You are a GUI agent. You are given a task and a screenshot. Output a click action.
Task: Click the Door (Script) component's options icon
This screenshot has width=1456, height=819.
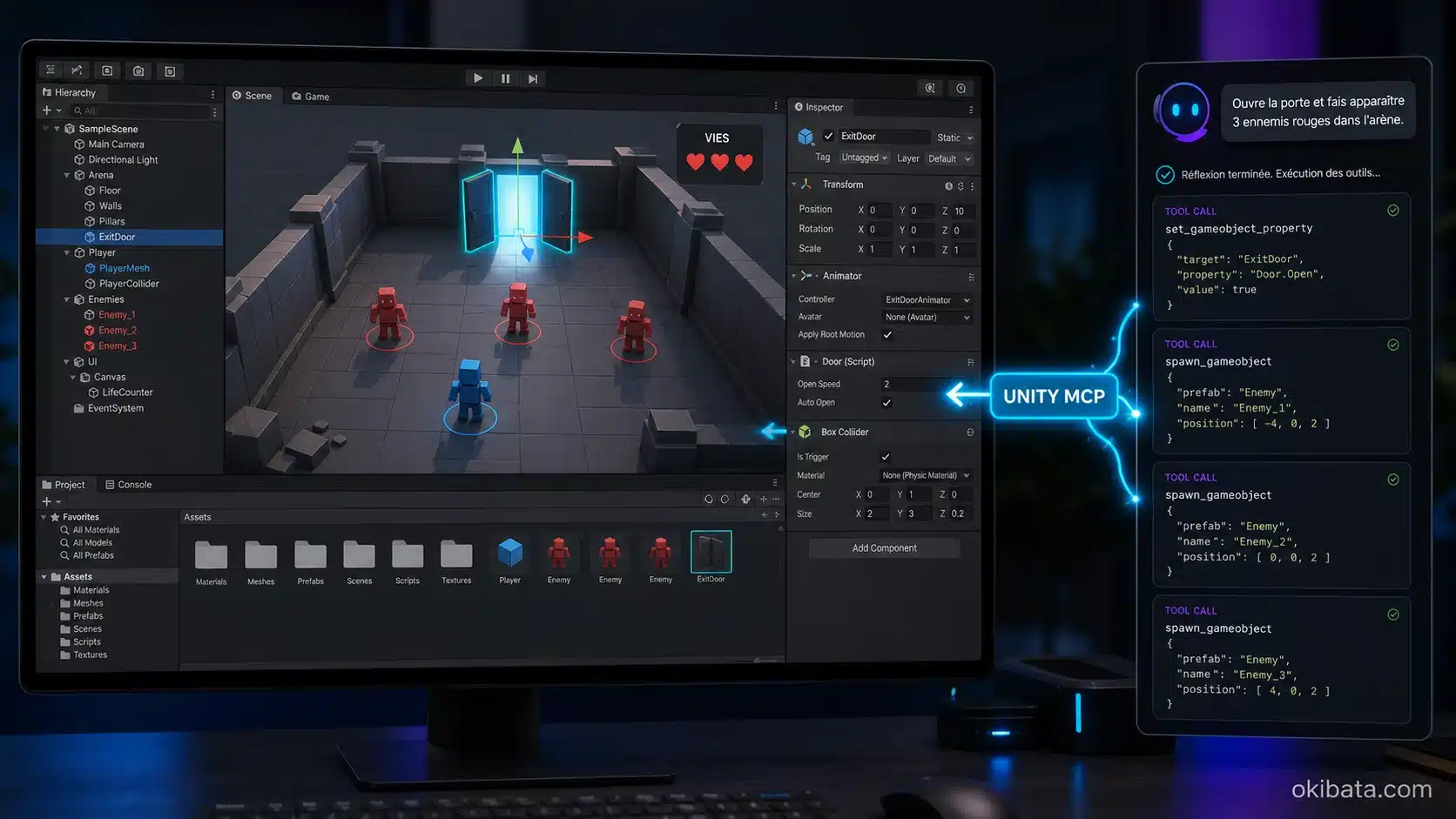point(971,362)
